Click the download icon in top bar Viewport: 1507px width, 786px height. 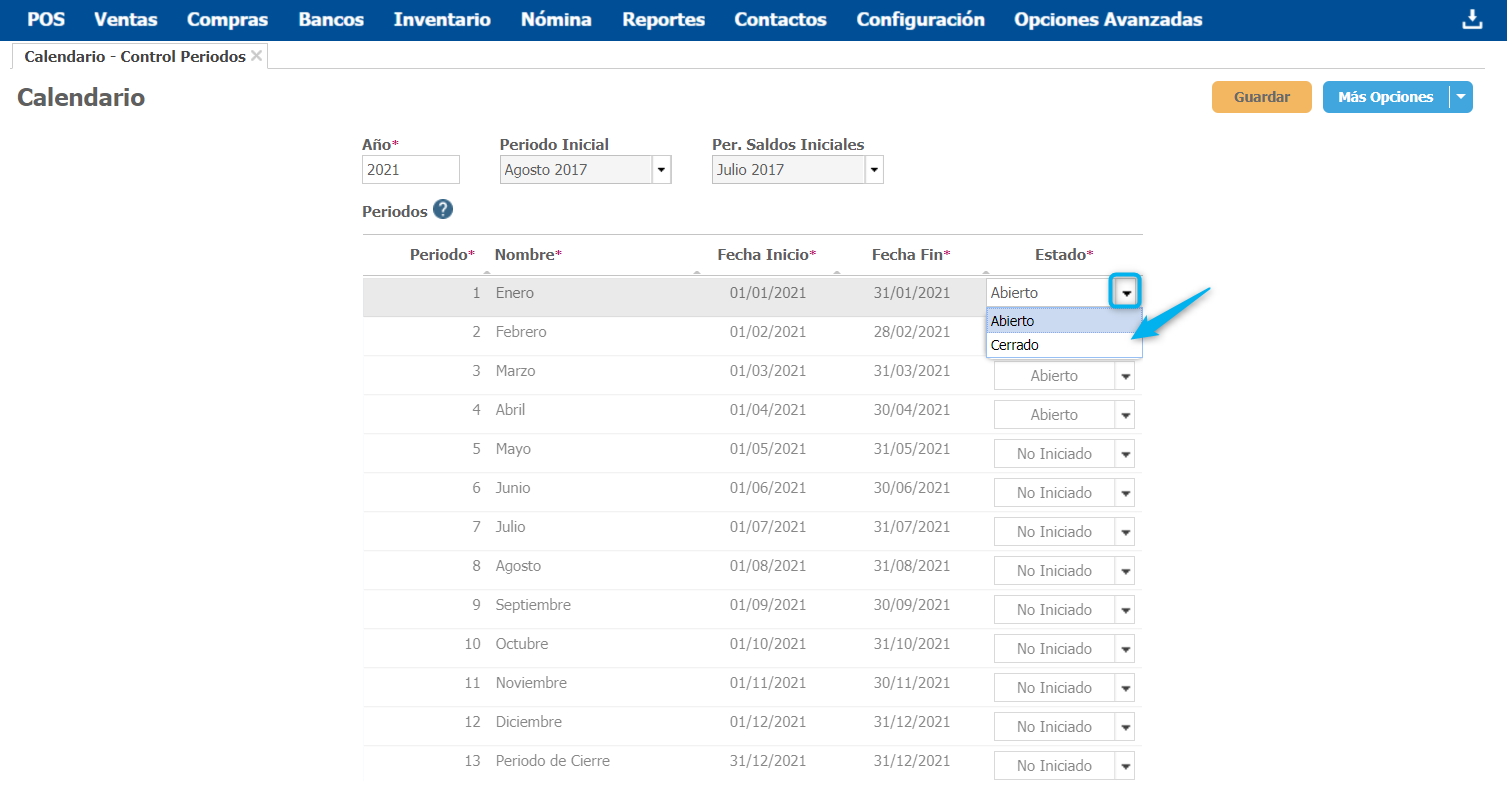click(x=1472, y=20)
